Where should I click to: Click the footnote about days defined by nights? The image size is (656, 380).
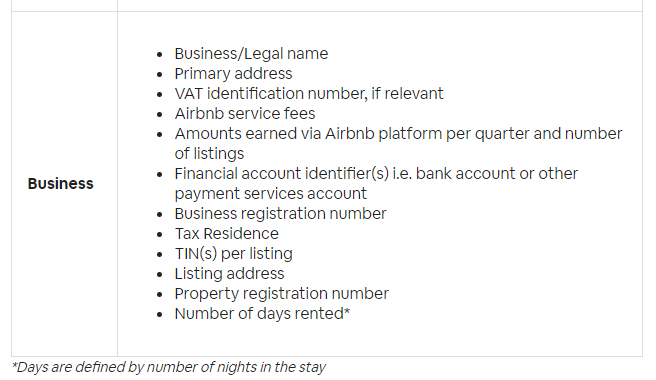click(169, 367)
